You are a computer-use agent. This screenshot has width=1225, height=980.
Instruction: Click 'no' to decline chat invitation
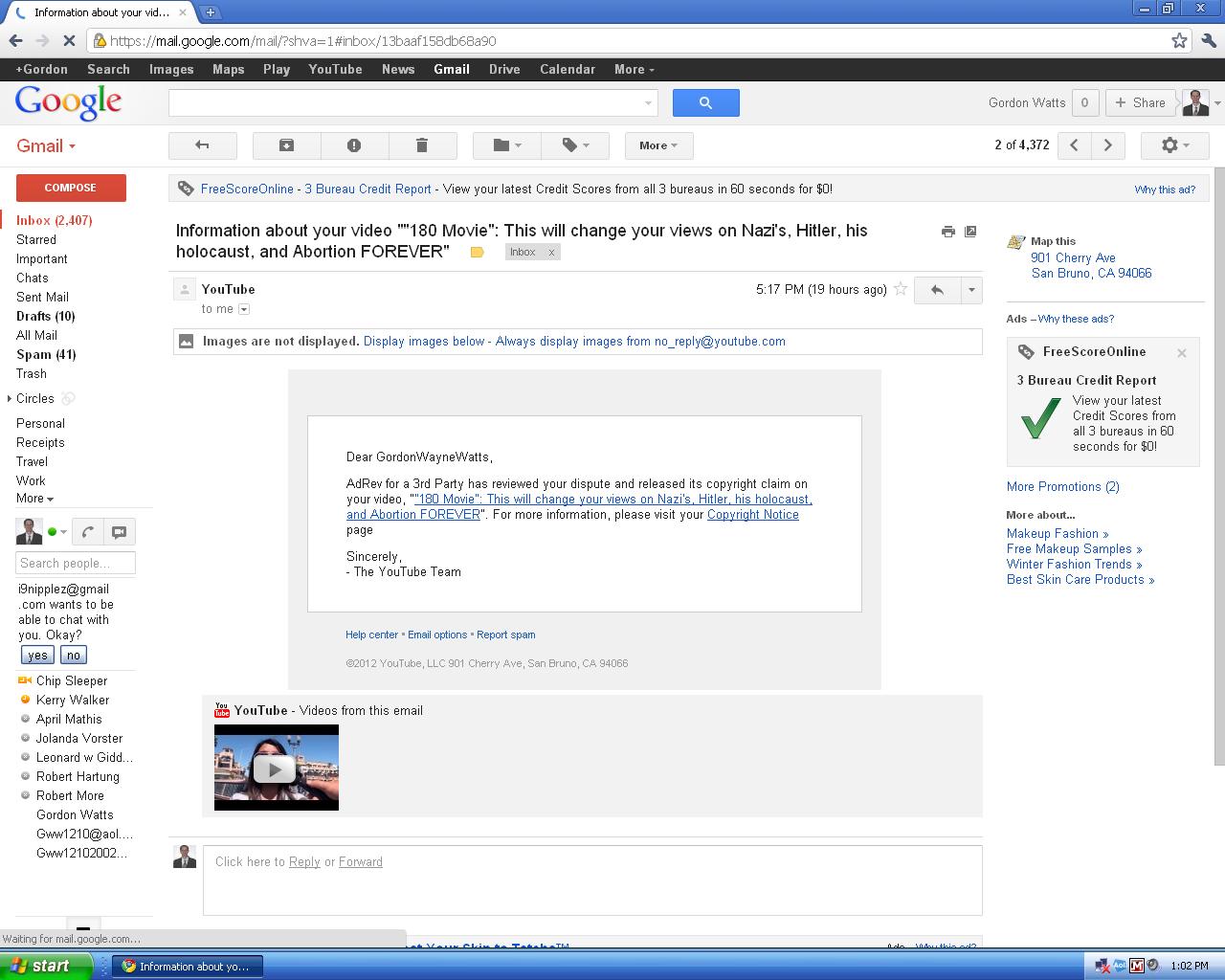74,656
